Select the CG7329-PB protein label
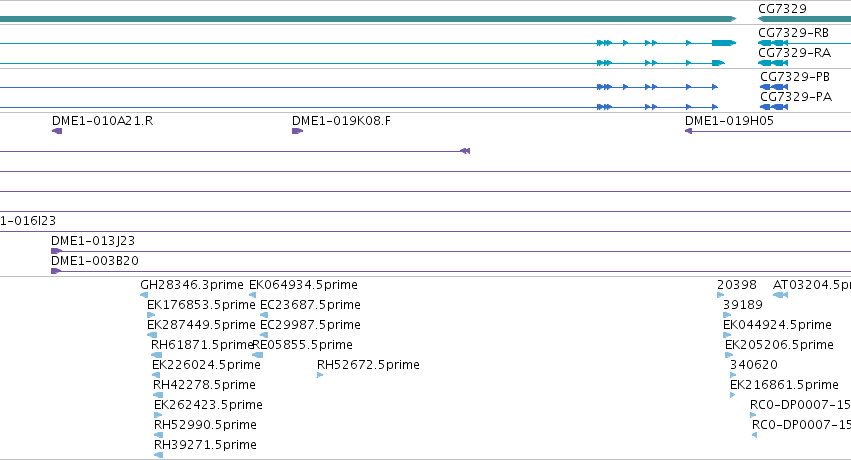Screen dimensions: 851x460 click(x=795, y=76)
